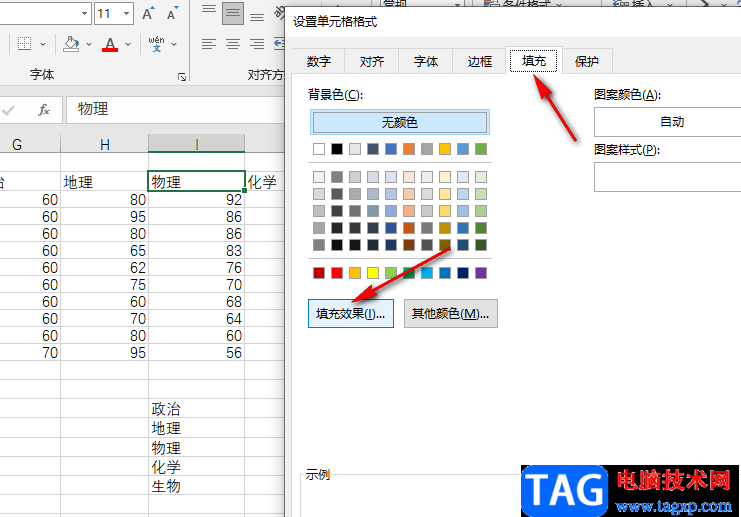
Task: Select the 化学 header cell
Action: [x=265, y=181]
